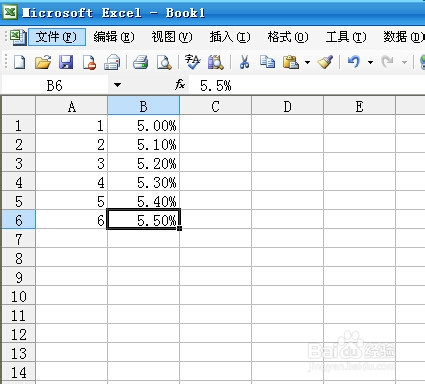
Task: Click cell A5 containing 5
Action: pos(72,201)
